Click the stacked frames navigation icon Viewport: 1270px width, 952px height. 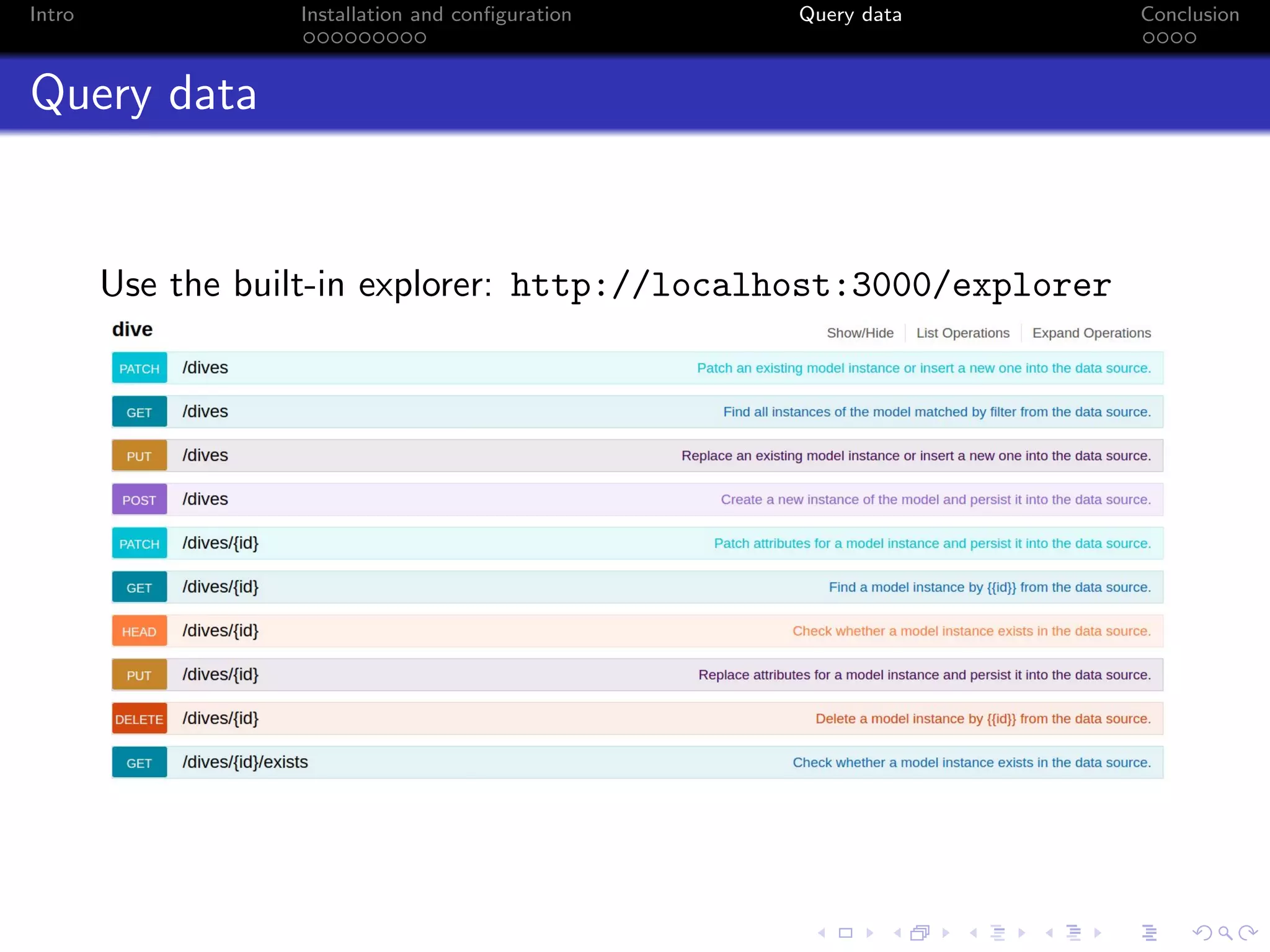click(920, 933)
